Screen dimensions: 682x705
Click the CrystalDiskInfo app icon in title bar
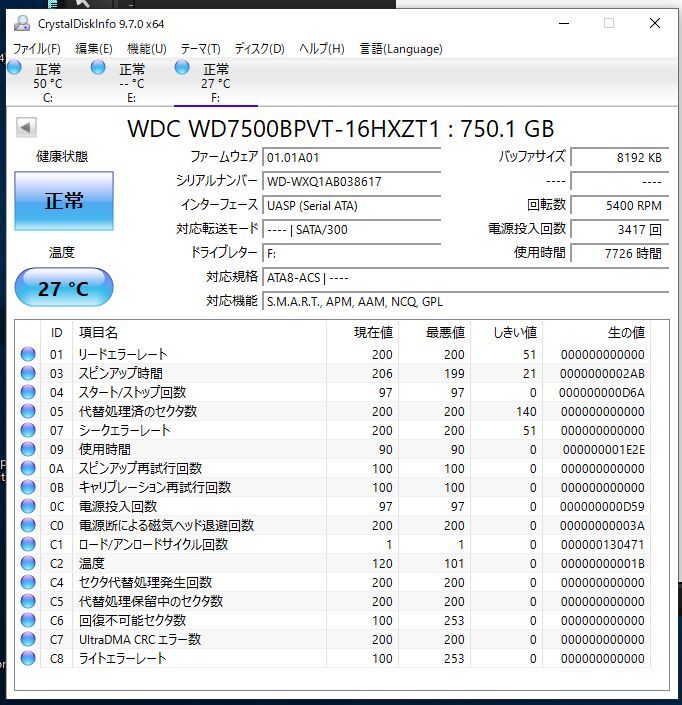(22, 23)
